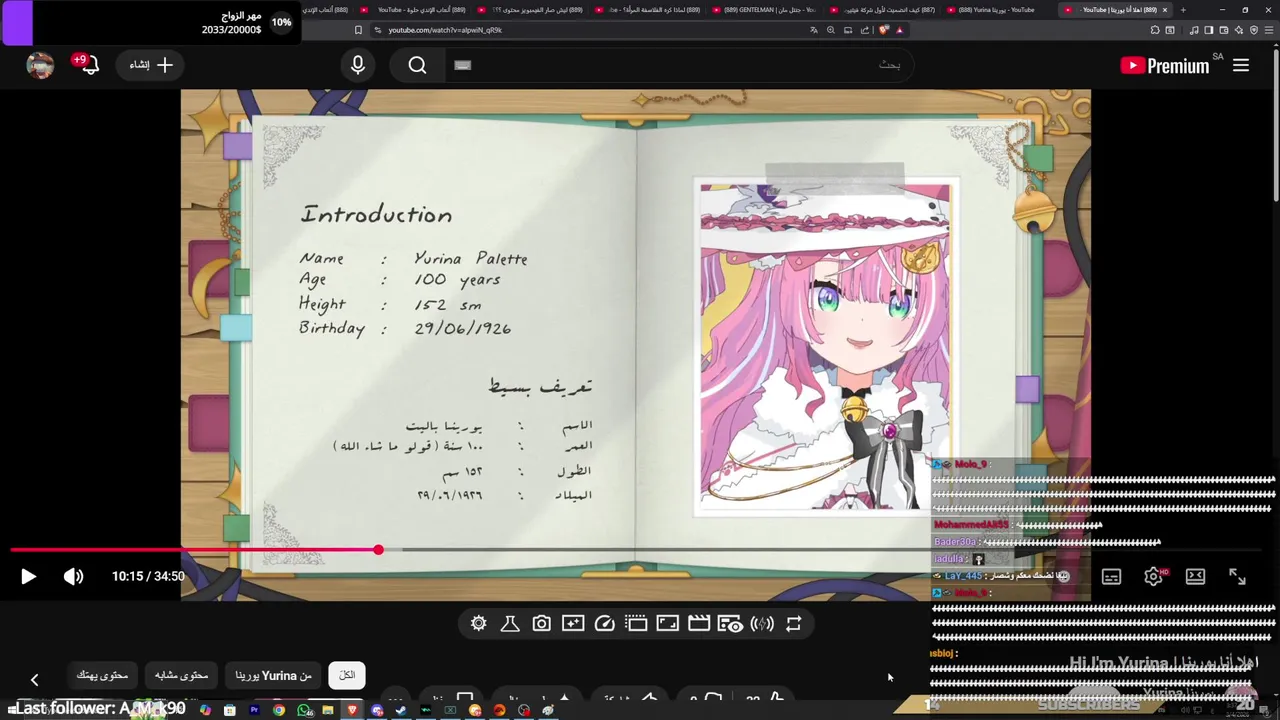Screen dimensions: 1280x720
Task: Seek using the red playhead dot
Action: click(378, 550)
